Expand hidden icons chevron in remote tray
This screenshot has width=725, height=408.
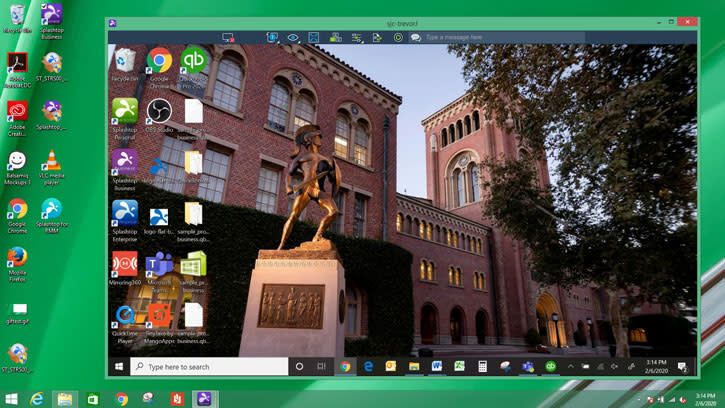(571, 367)
